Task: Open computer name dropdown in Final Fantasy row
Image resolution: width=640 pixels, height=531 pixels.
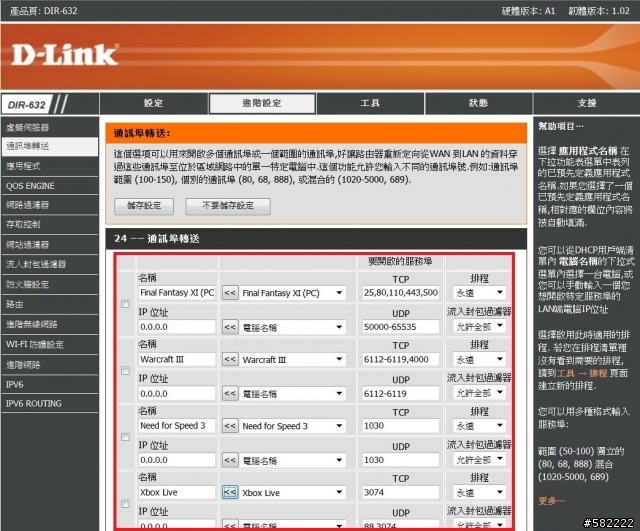Action: tap(292, 327)
